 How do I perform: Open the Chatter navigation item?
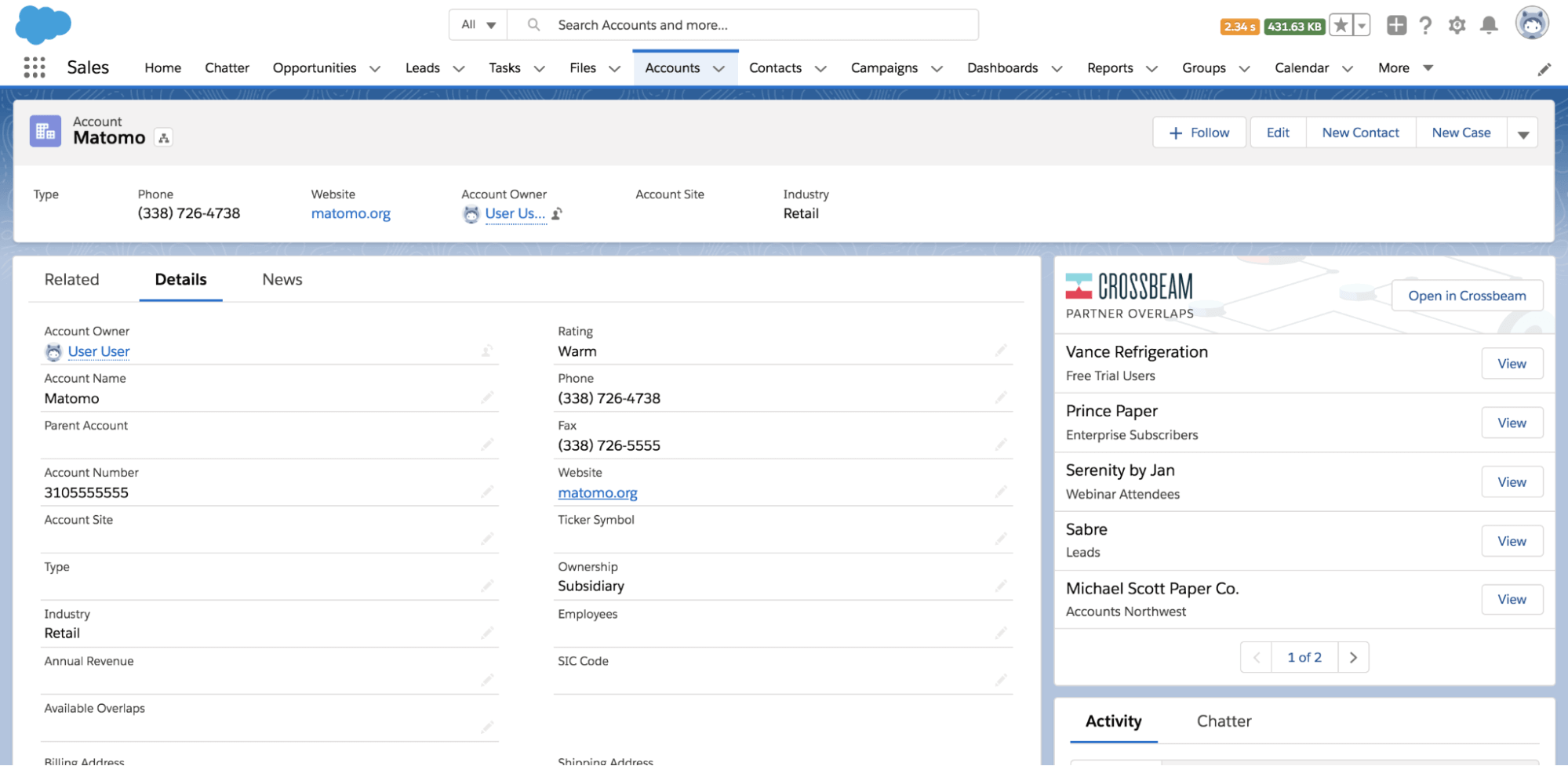click(227, 68)
